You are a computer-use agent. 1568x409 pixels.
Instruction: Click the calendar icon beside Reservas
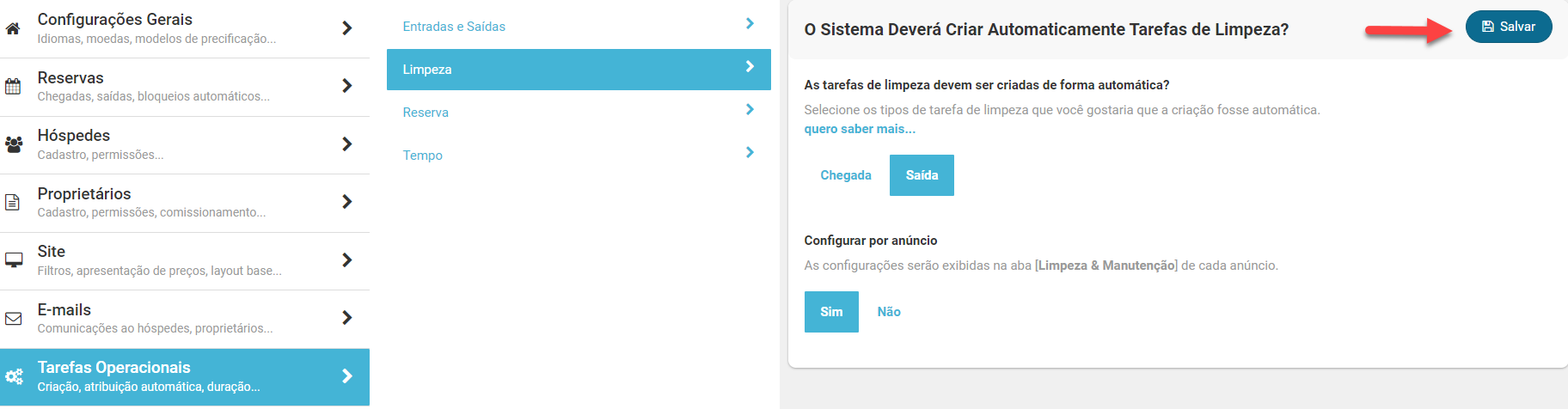point(13,86)
